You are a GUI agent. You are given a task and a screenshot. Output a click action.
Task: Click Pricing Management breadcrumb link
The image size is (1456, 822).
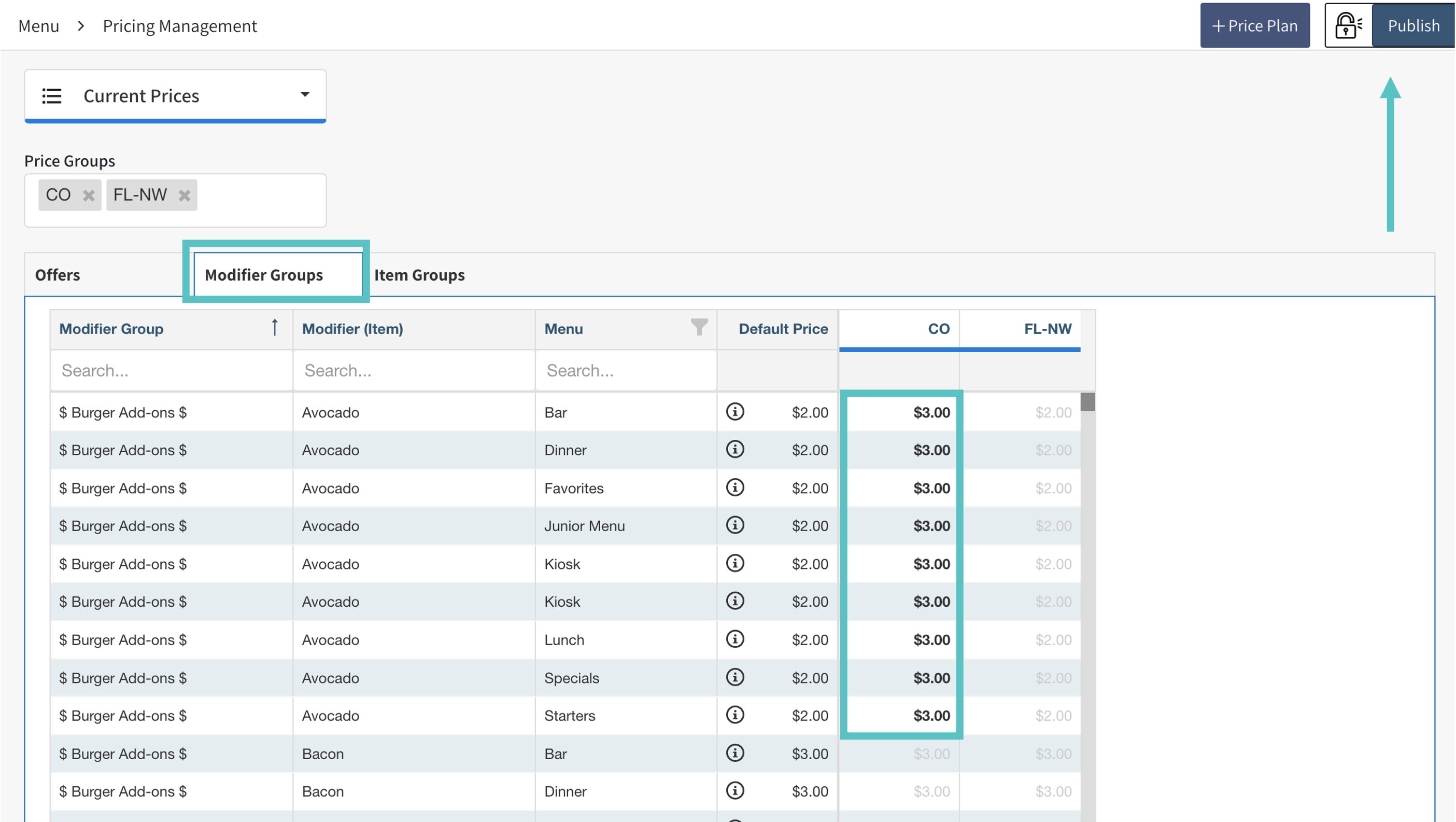180,26
